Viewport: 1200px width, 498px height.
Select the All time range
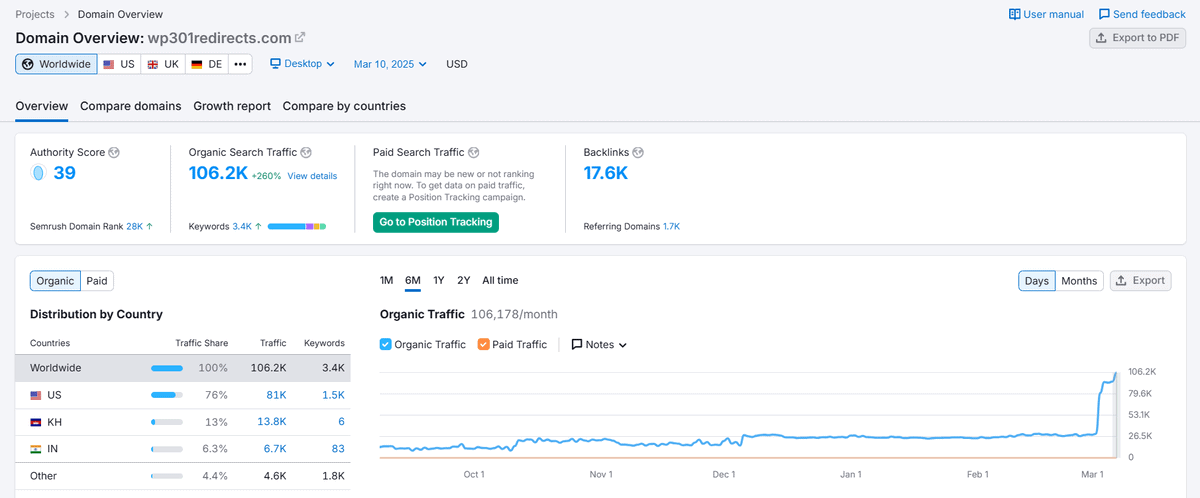tap(500, 280)
